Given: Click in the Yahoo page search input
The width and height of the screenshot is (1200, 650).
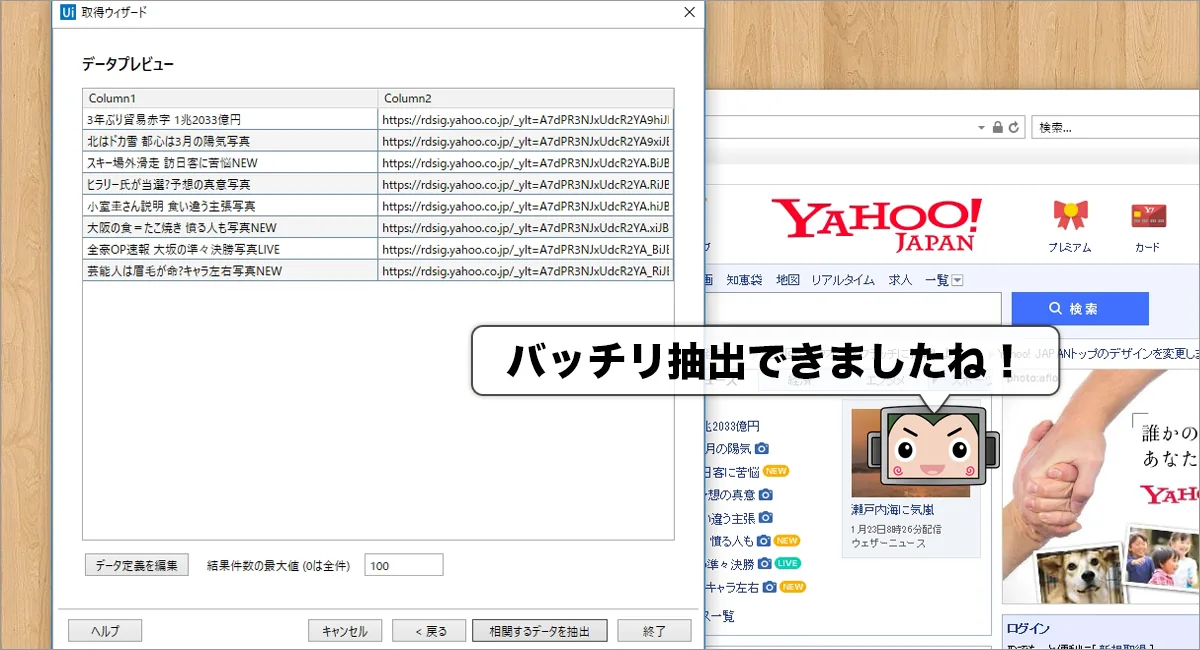Looking at the screenshot, I should click(x=853, y=309).
